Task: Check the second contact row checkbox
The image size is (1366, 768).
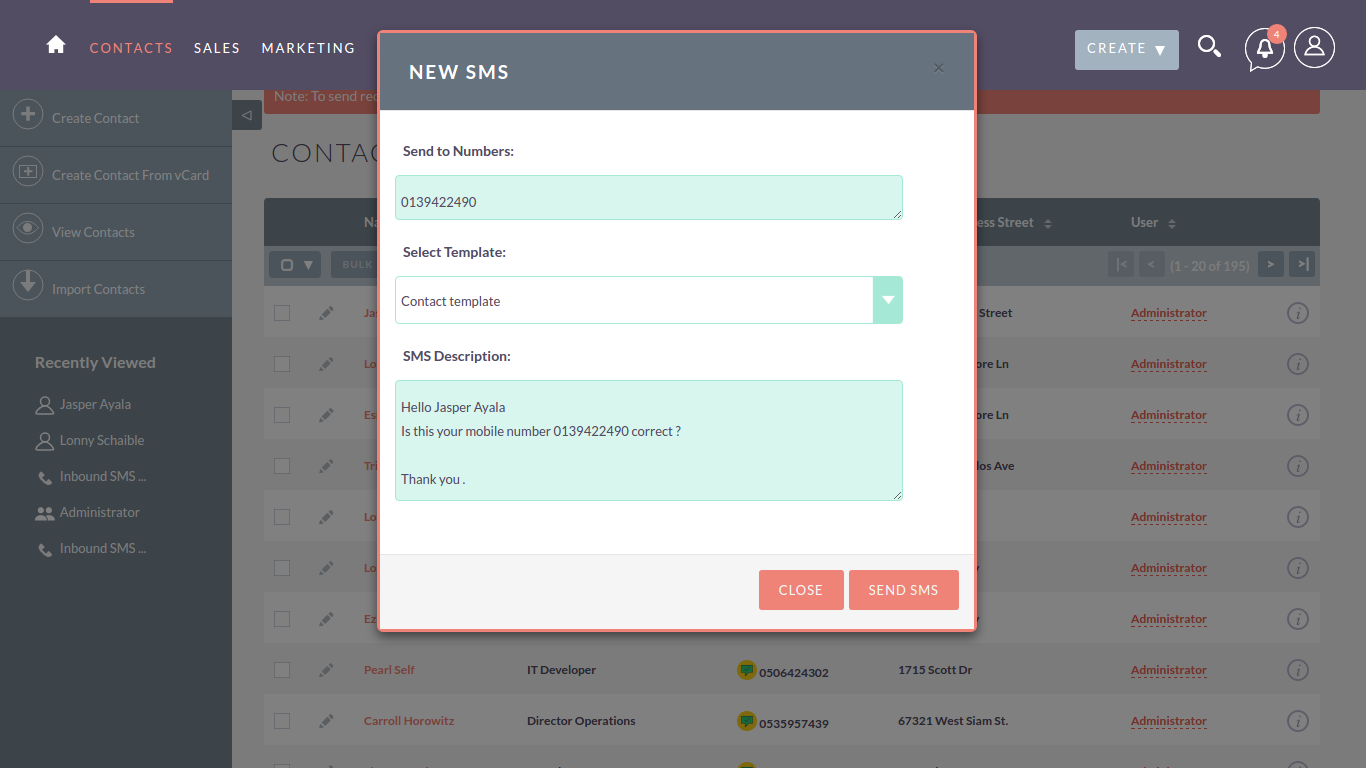Action: [282, 364]
